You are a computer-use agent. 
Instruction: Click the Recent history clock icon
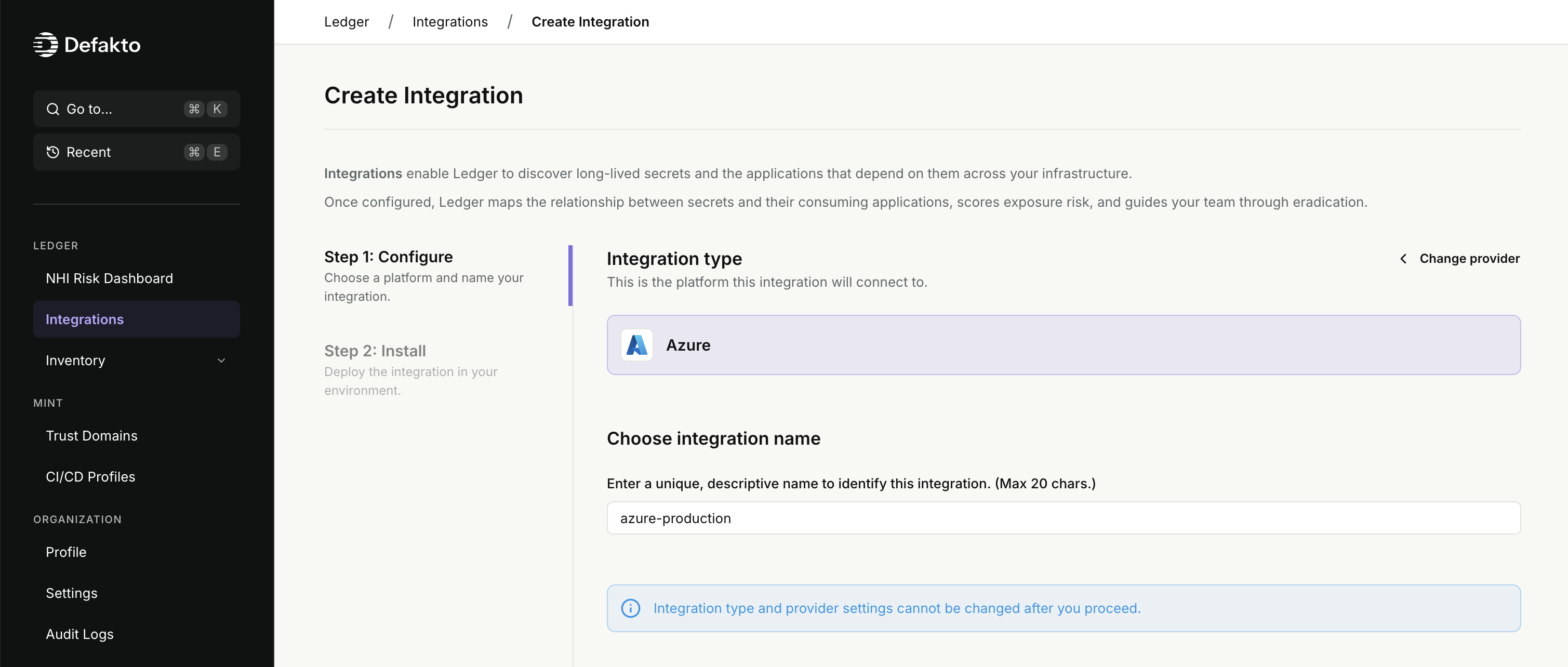53,152
